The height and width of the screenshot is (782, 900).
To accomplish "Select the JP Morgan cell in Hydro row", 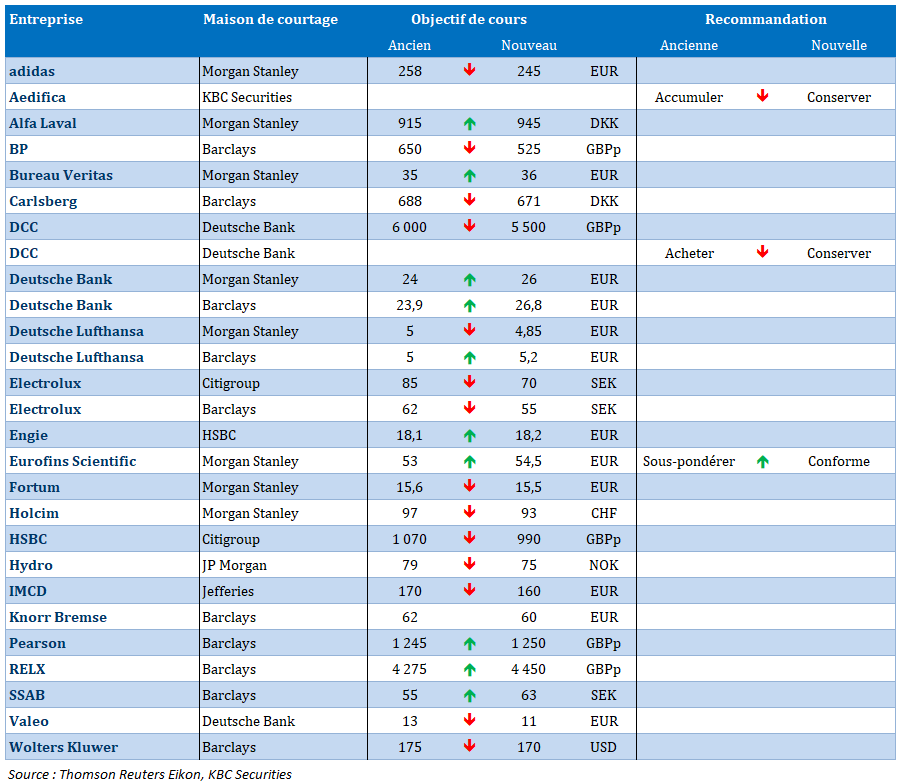I will 234,565.
